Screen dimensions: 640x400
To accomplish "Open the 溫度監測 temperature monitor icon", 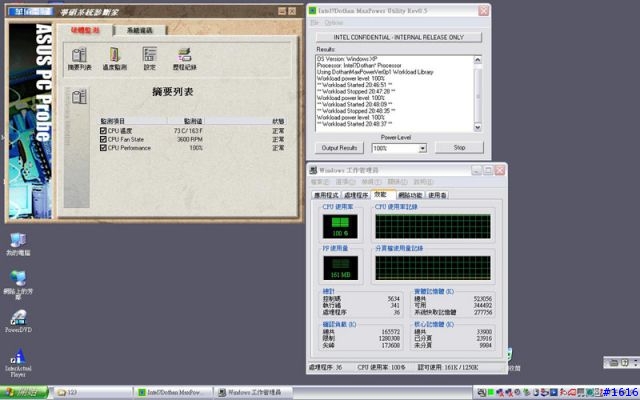I will pos(114,59).
